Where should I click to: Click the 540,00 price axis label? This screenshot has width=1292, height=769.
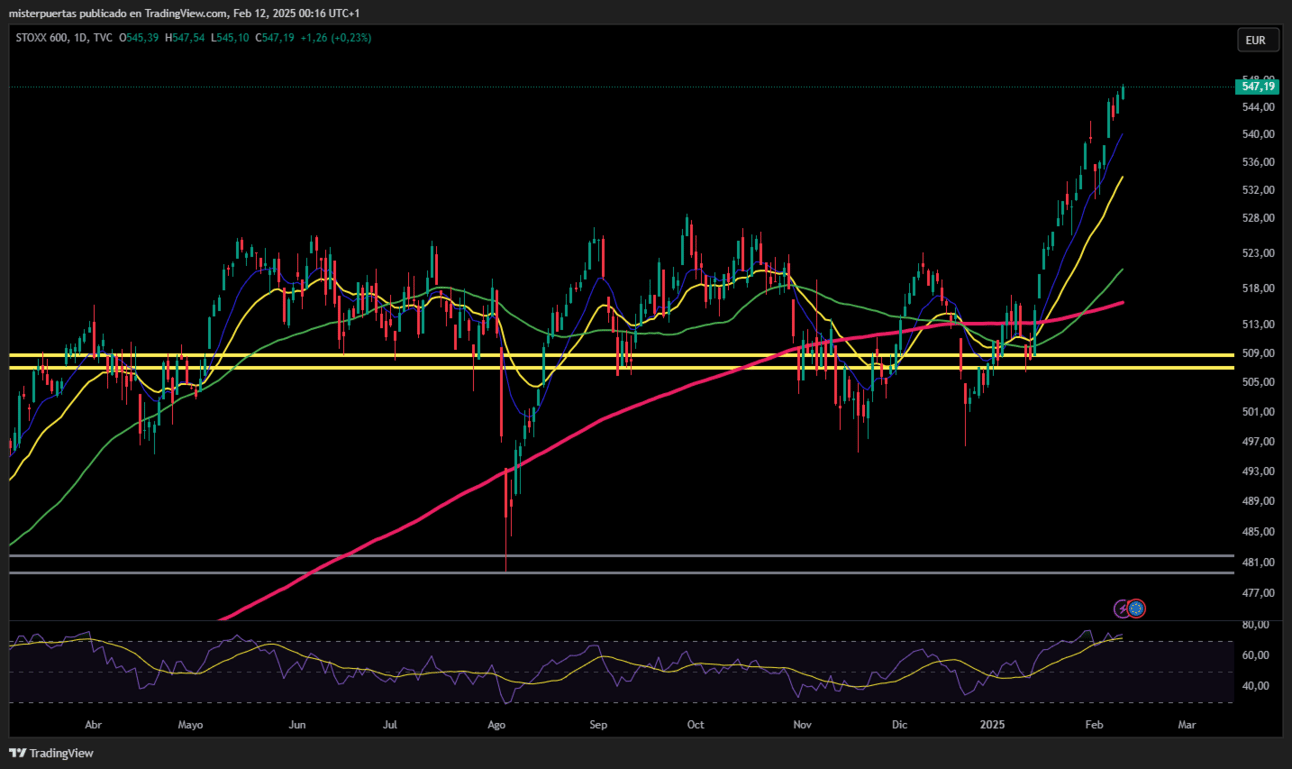pos(1258,134)
